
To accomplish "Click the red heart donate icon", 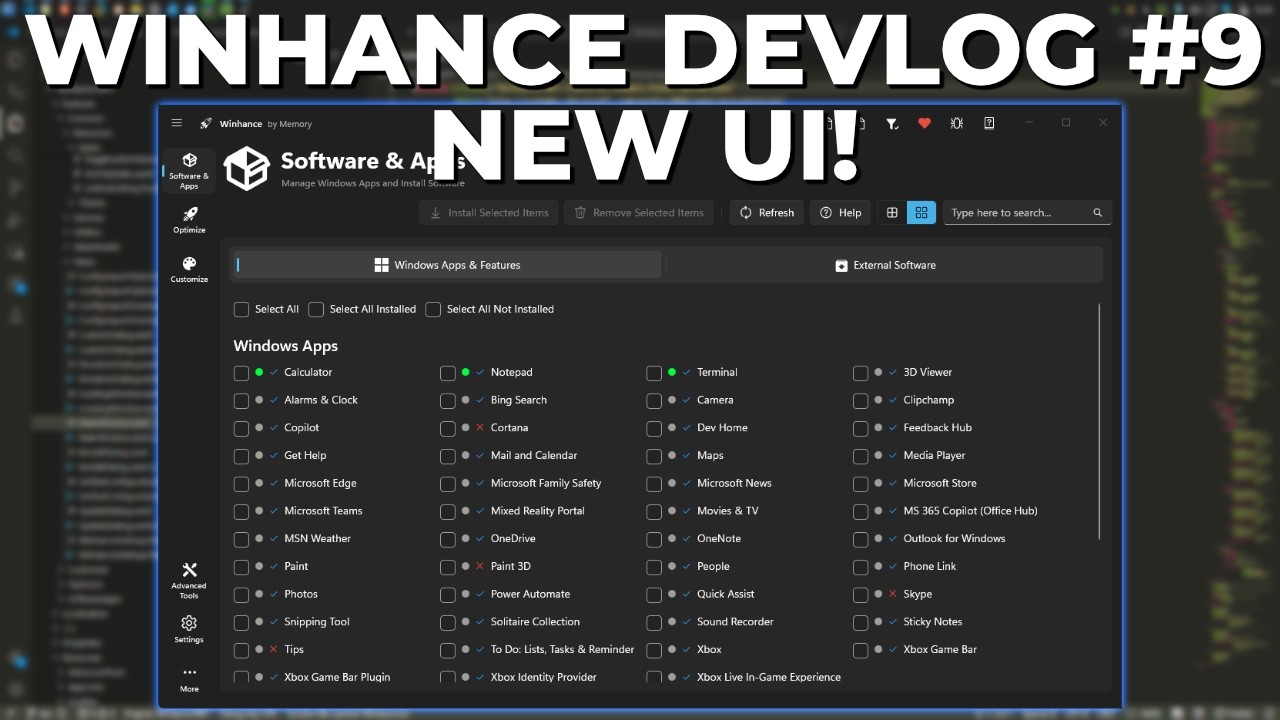I will tap(924, 123).
